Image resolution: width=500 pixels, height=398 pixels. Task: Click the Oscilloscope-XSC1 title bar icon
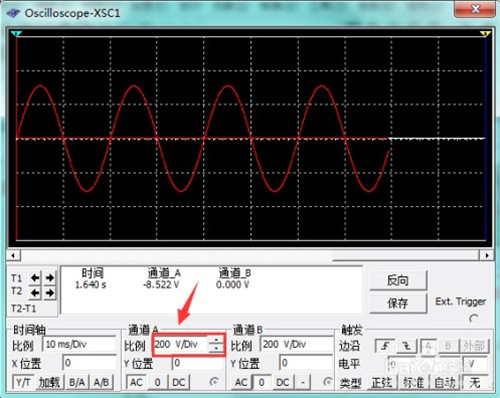[x=13, y=13]
